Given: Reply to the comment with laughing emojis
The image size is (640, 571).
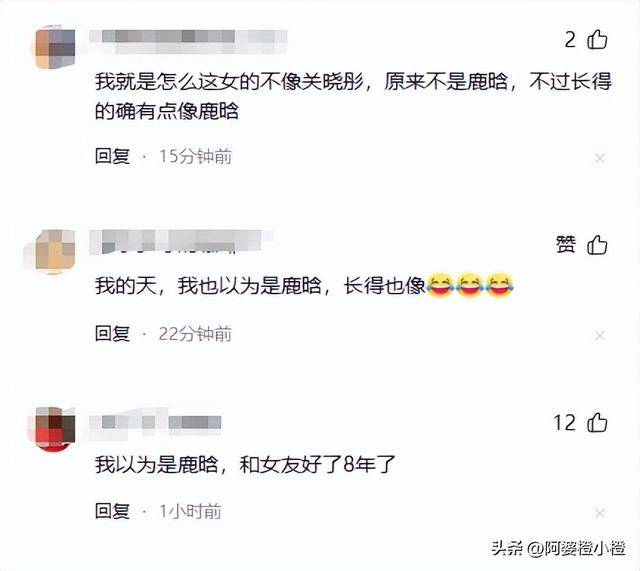Looking at the screenshot, I should (112, 334).
